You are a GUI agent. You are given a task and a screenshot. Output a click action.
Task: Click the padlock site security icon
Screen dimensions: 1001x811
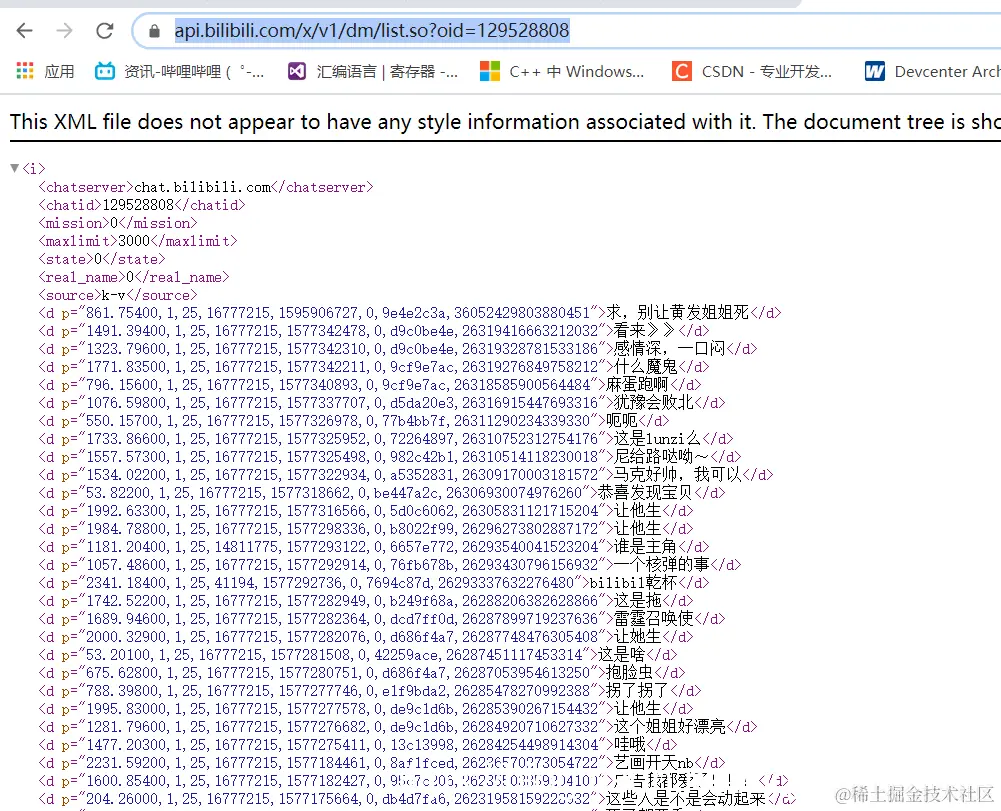pyautogui.click(x=154, y=31)
